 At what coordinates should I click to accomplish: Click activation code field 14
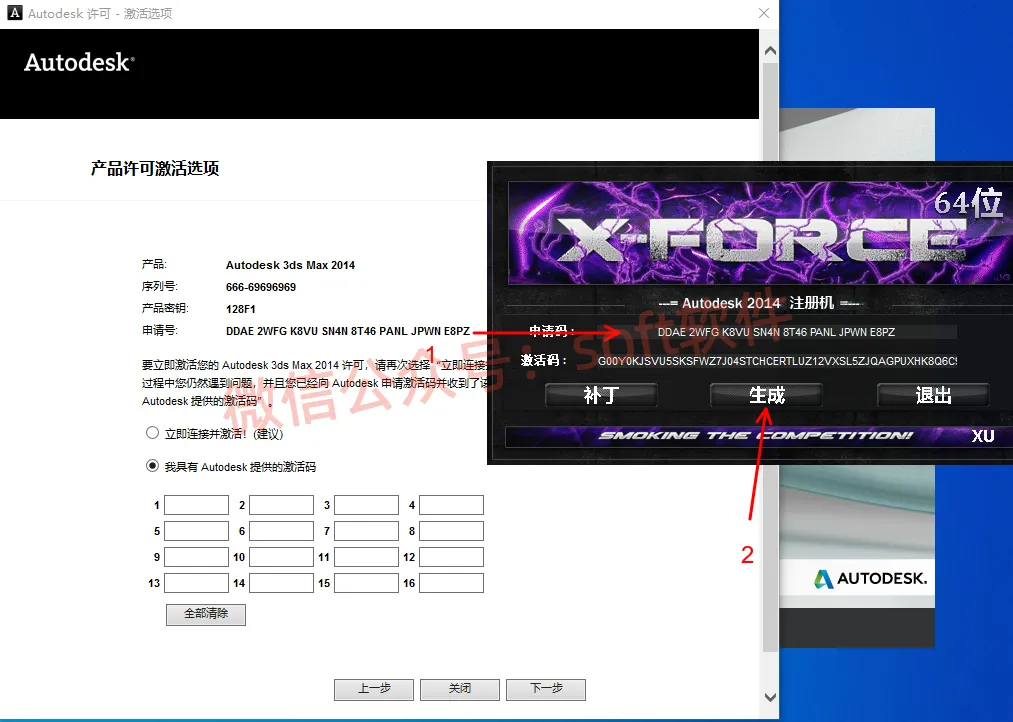(282, 583)
